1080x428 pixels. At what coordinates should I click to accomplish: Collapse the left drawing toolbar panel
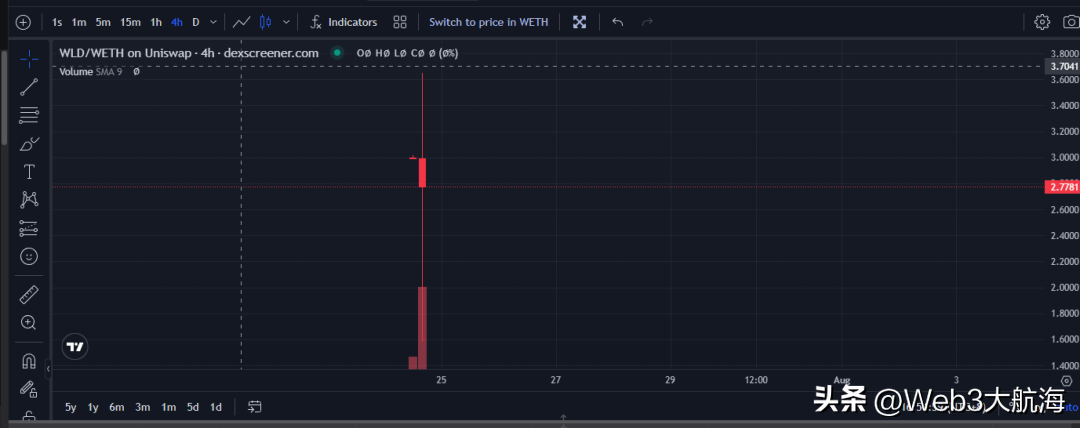click(48, 369)
